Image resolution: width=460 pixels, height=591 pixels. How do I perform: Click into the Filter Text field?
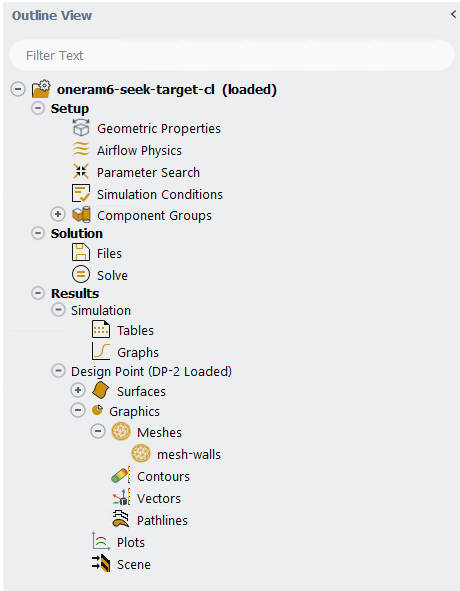point(232,55)
